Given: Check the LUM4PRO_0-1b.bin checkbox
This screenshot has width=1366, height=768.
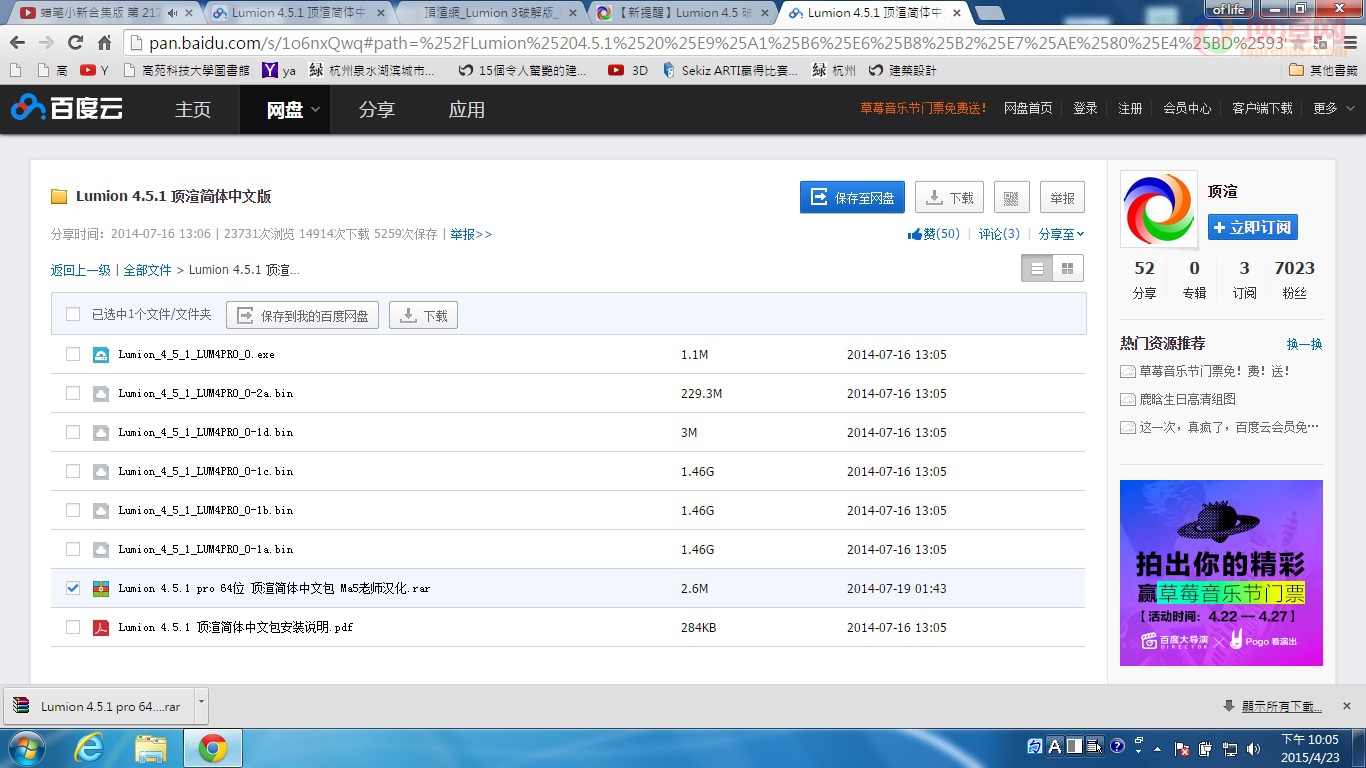Looking at the screenshot, I should pyautogui.click(x=73, y=510).
